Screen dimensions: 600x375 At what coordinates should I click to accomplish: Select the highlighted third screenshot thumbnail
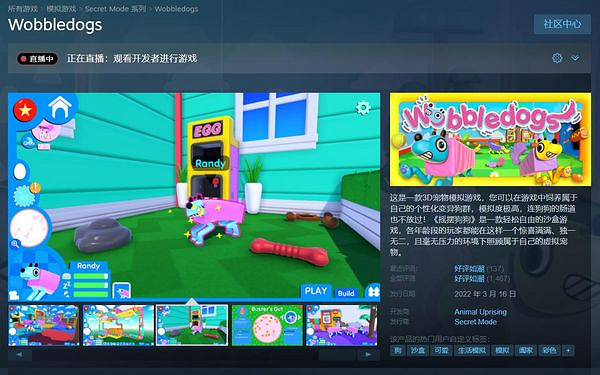click(192, 325)
